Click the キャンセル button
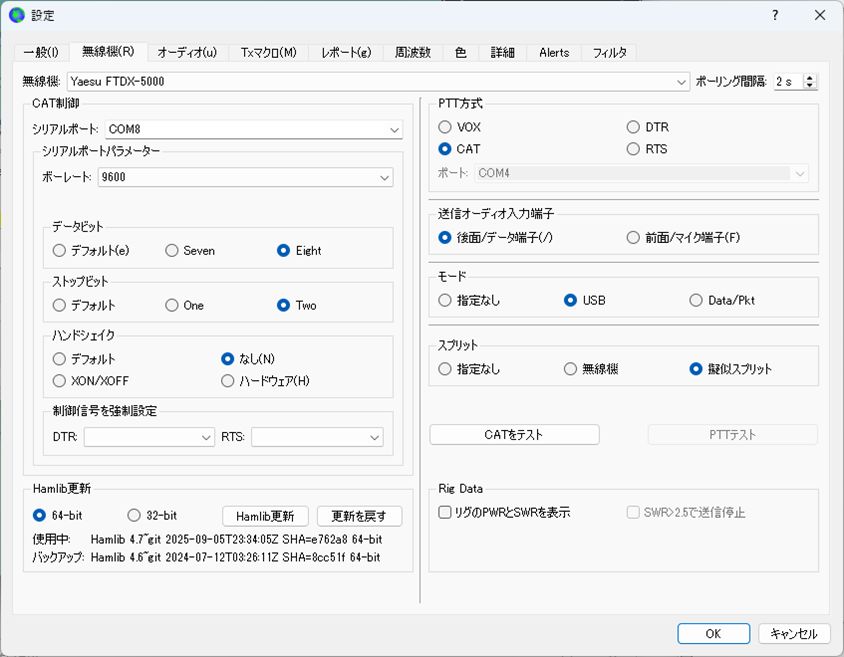The width and height of the screenshot is (844, 657). click(794, 633)
